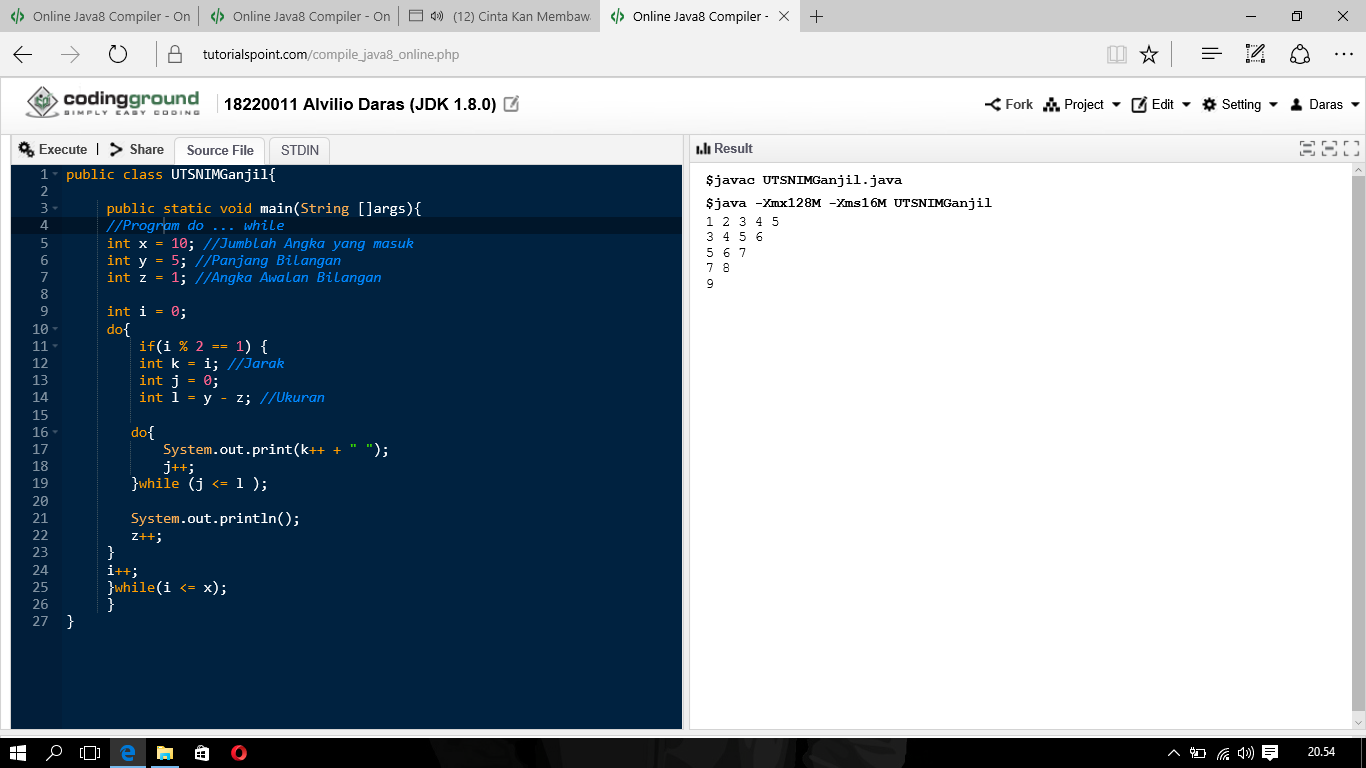The height and width of the screenshot is (768, 1366).
Task: Close the active Online Java8 Compiler tab
Action: click(783, 16)
